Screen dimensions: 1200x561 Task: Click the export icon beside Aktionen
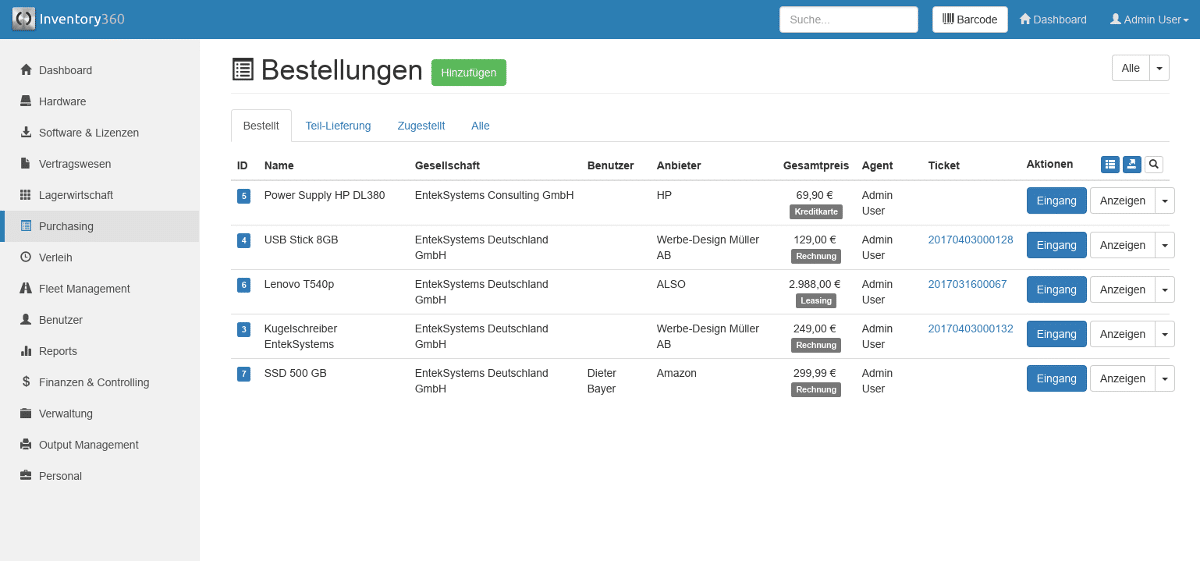(x=1132, y=164)
